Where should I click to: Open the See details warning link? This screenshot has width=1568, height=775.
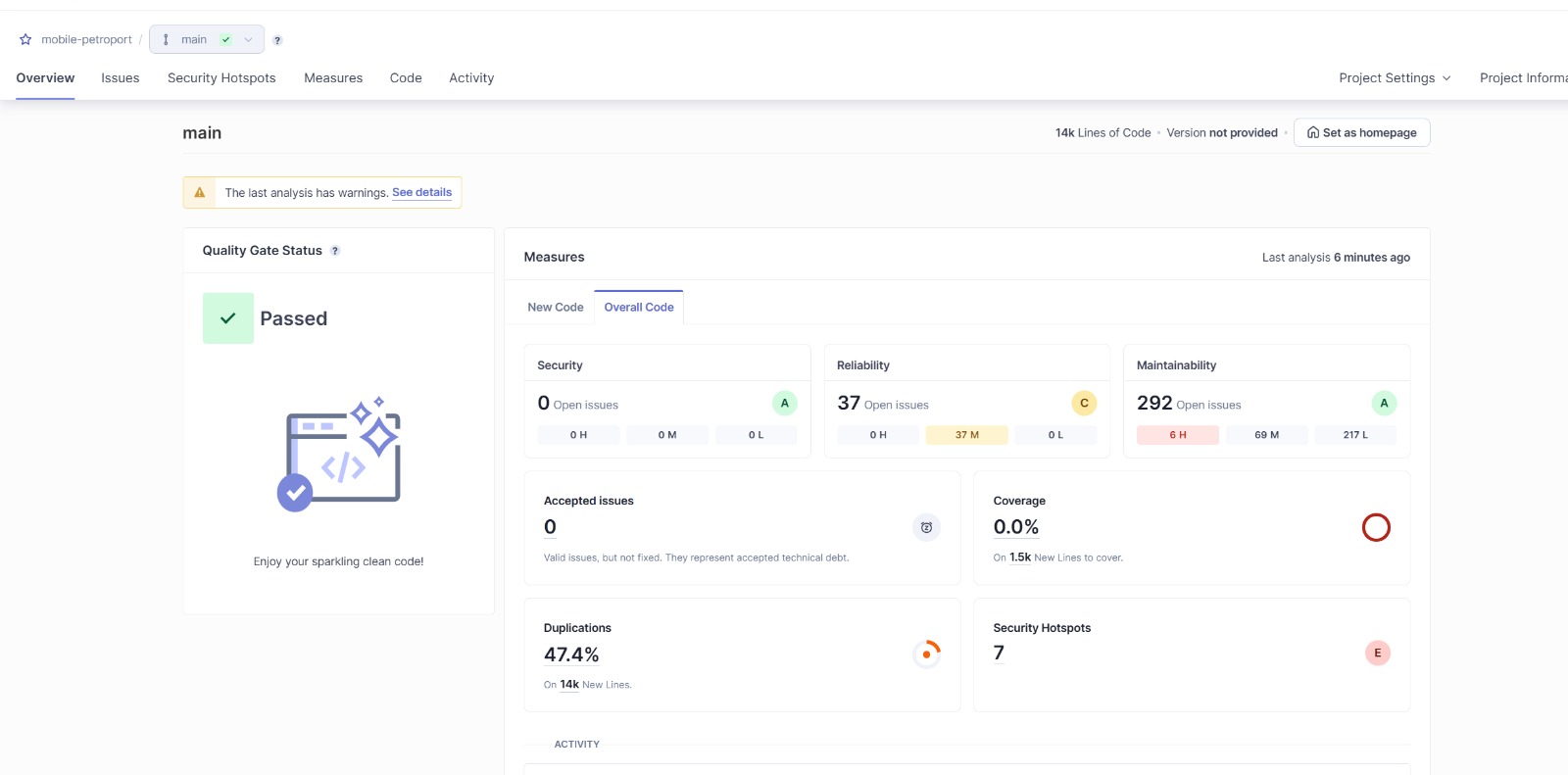(x=421, y=193)
